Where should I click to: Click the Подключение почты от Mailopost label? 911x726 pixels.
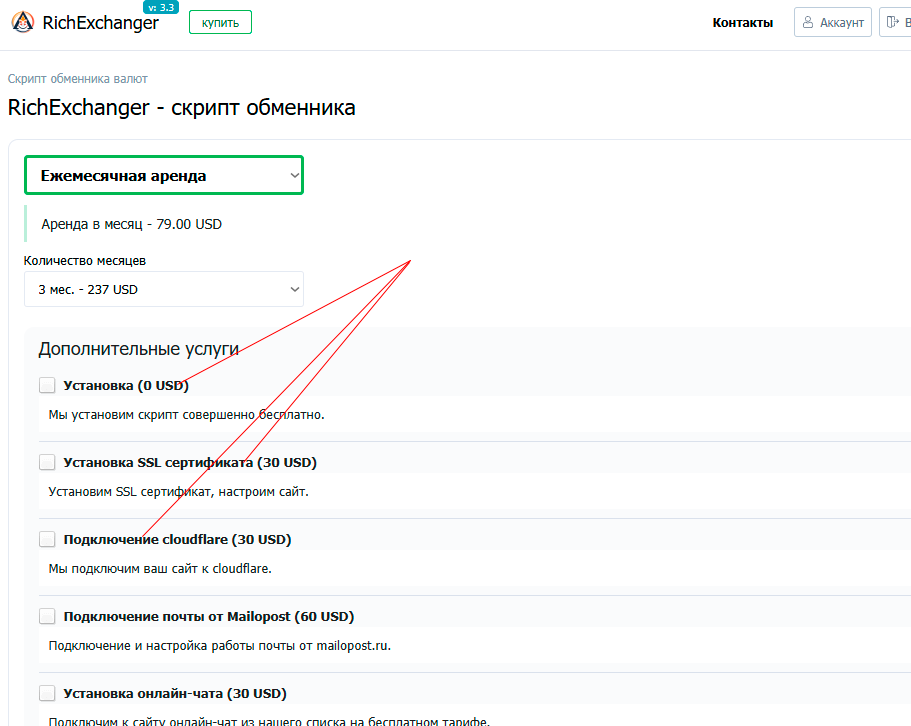(x=209, y=616)
